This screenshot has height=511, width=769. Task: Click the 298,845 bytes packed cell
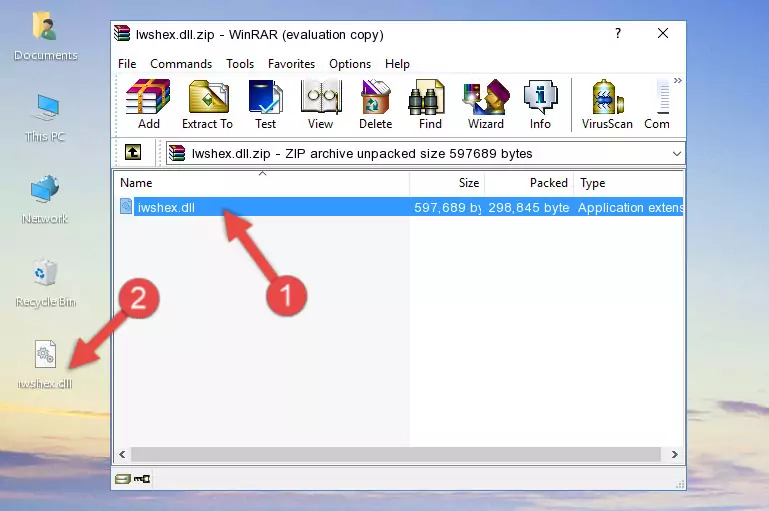(529, 207)
